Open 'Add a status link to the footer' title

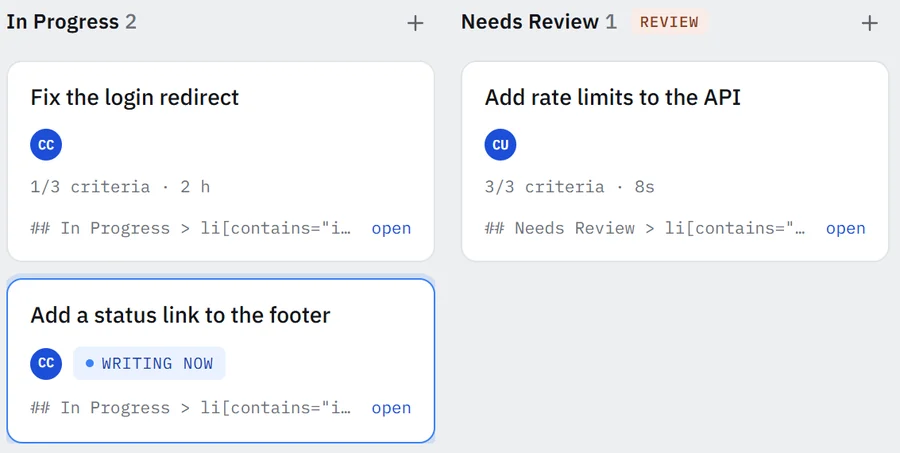180,315
